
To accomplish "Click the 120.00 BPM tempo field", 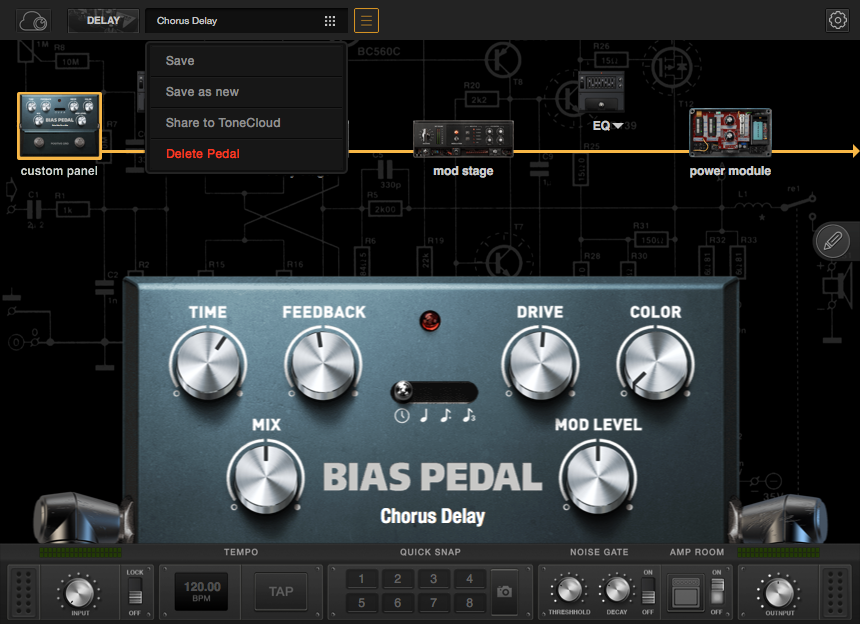I will tap(201, 592).
